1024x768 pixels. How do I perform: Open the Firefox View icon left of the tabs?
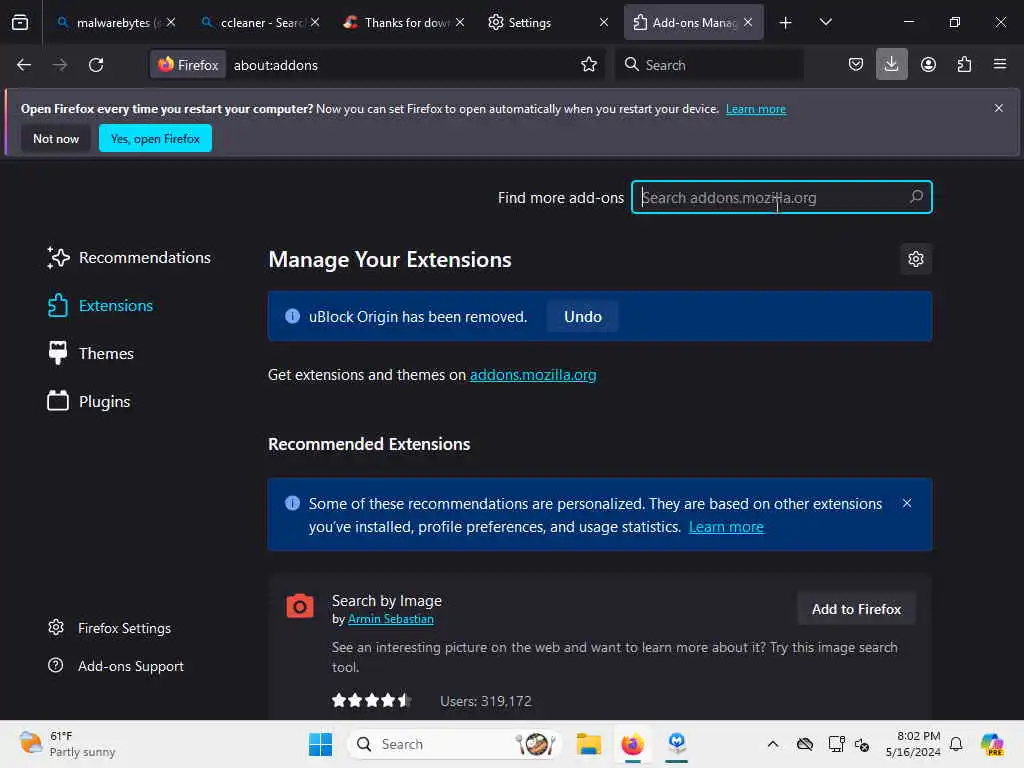click(20, 22)
